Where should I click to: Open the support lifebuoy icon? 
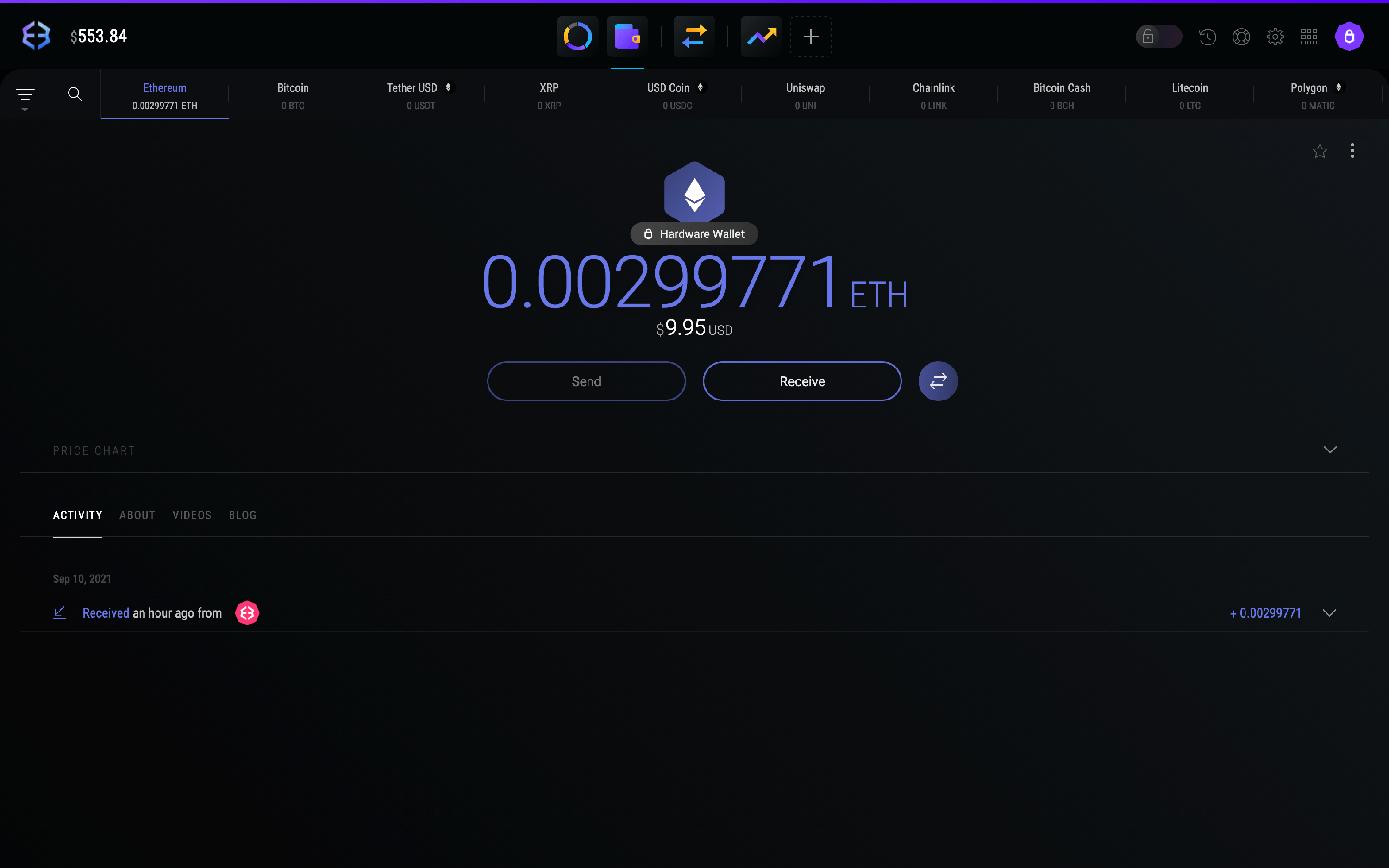[1241, 37]
